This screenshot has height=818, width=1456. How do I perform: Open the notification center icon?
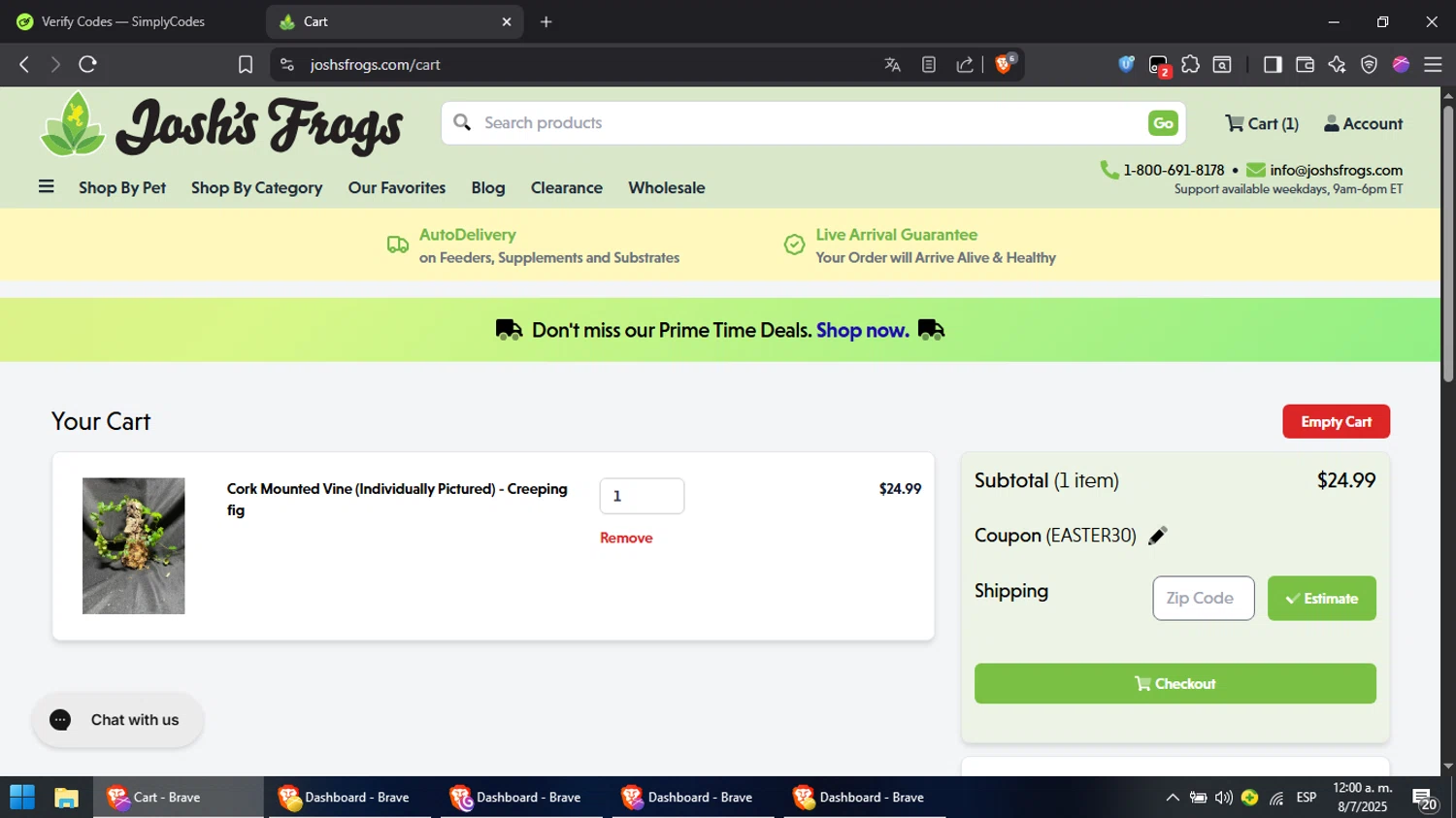tap(1425, 800)
